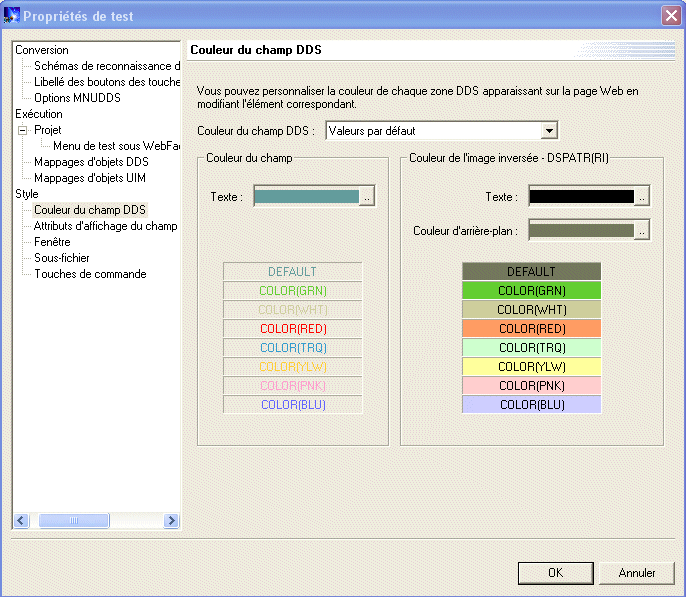Select pink COLOR(PNK) inverse image row
The image size is (686, 597).
tap(532, 386)
